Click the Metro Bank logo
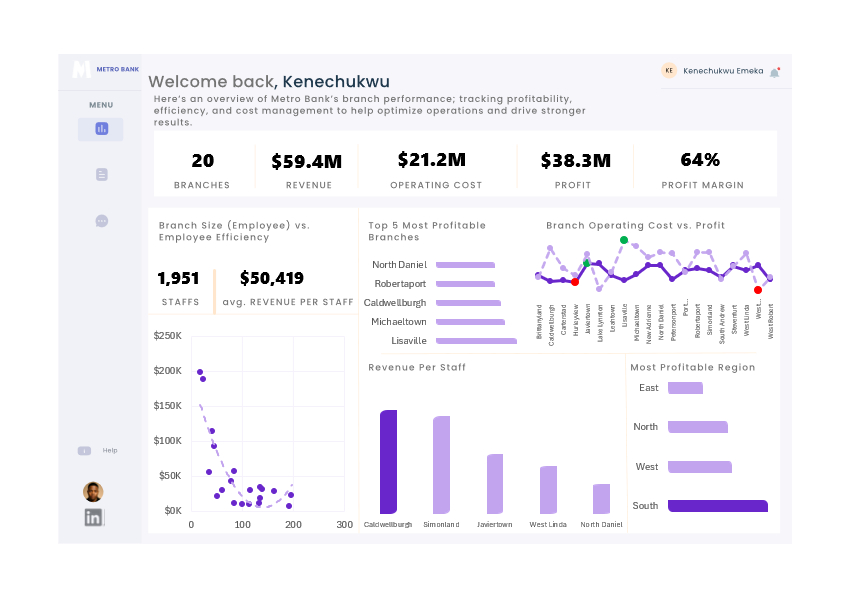Viewport: 856px width, 600px height. (x=105, y=69)
